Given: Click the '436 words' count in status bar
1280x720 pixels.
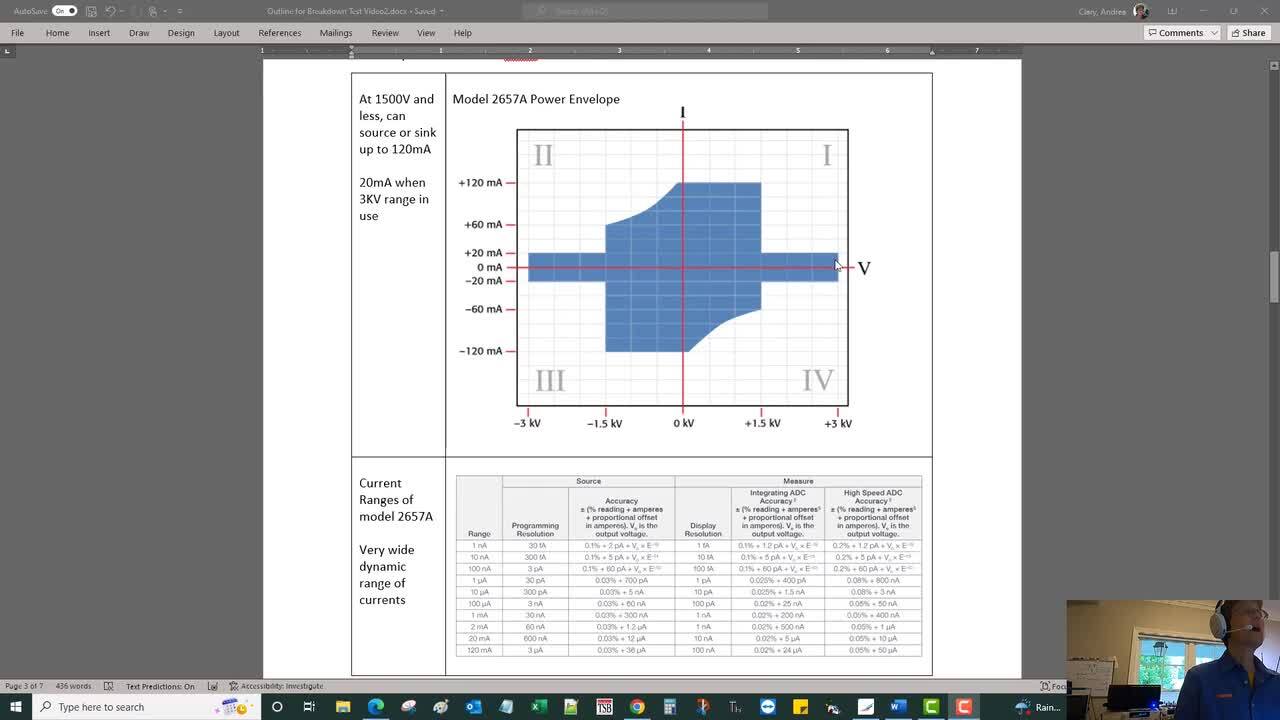Looking at the screenshot, I should (73, 686).
